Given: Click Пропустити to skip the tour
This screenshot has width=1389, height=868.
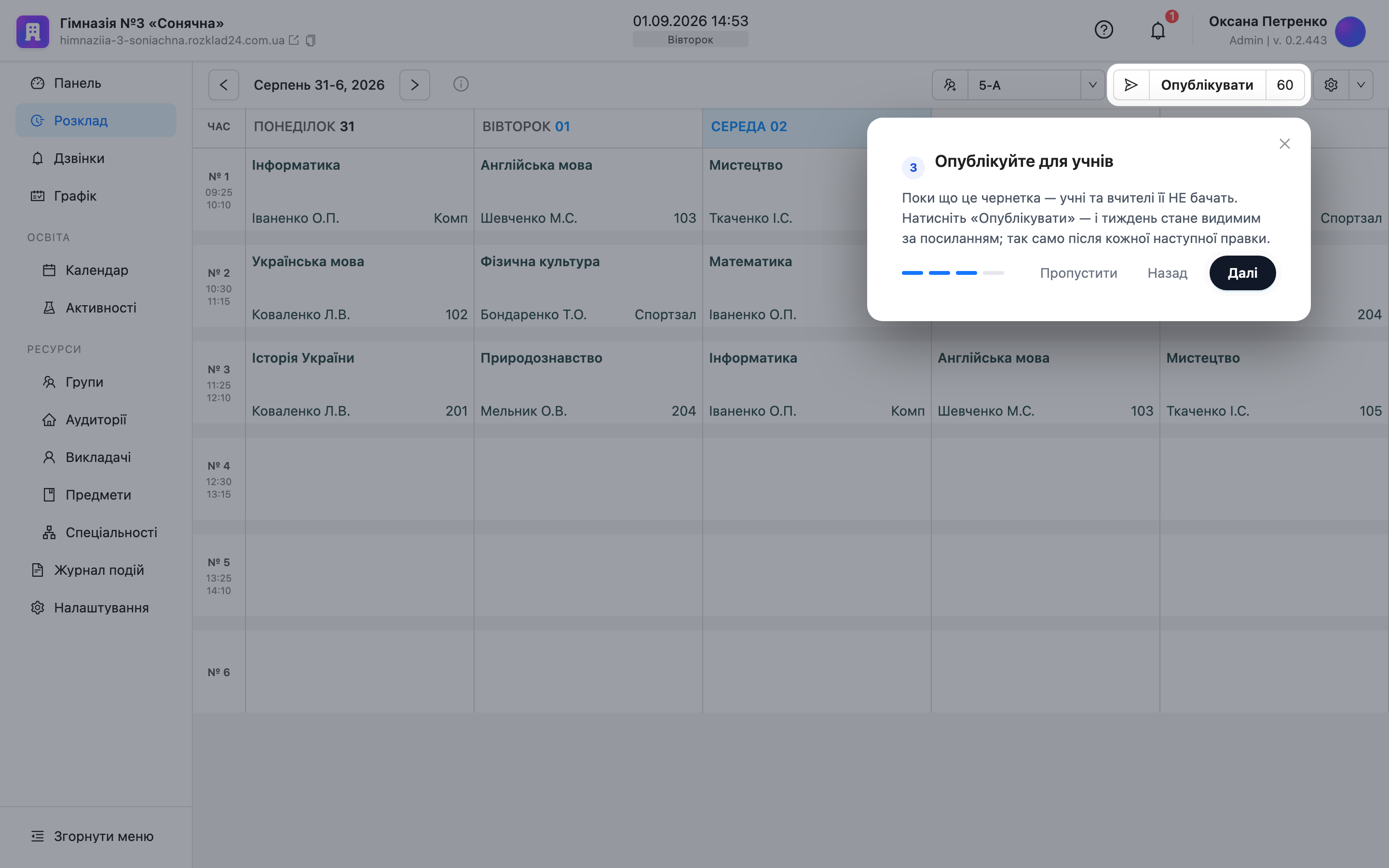Looking at the screenshot, I should tap(1078, 273).
